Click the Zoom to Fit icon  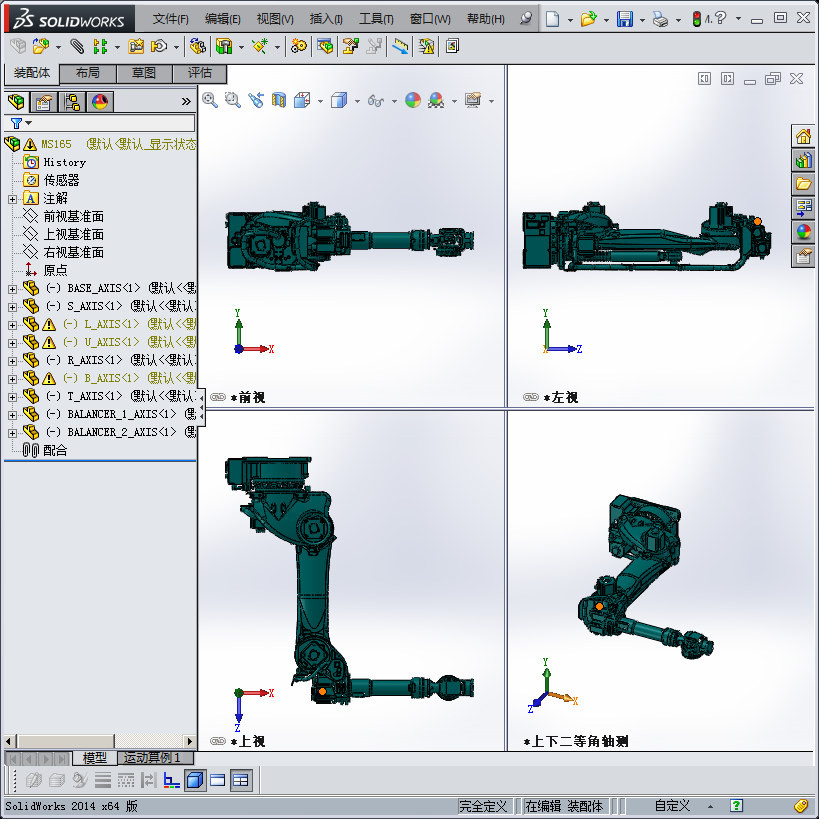[210, 100]
